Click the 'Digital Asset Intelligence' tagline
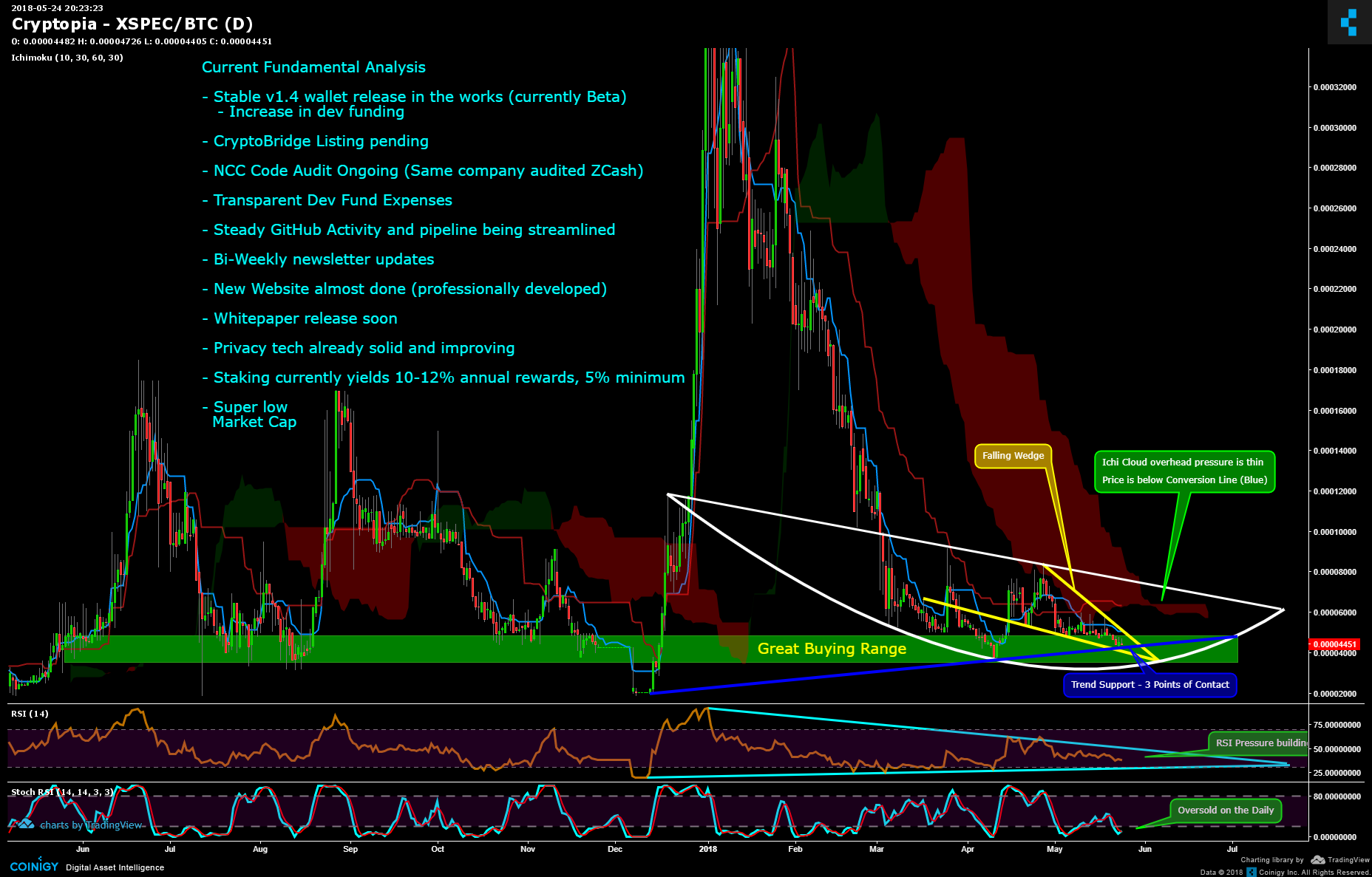 click(x=115, y=867)
